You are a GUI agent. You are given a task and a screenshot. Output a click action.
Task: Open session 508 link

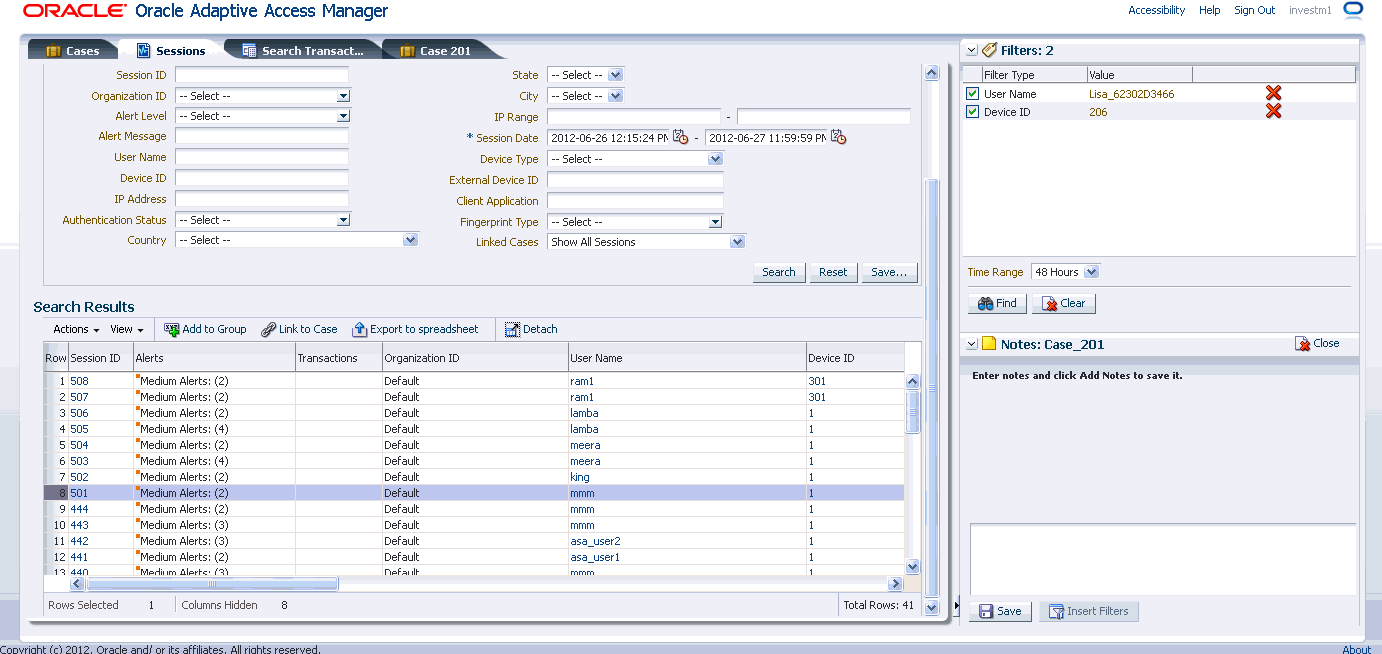[79, 381]
